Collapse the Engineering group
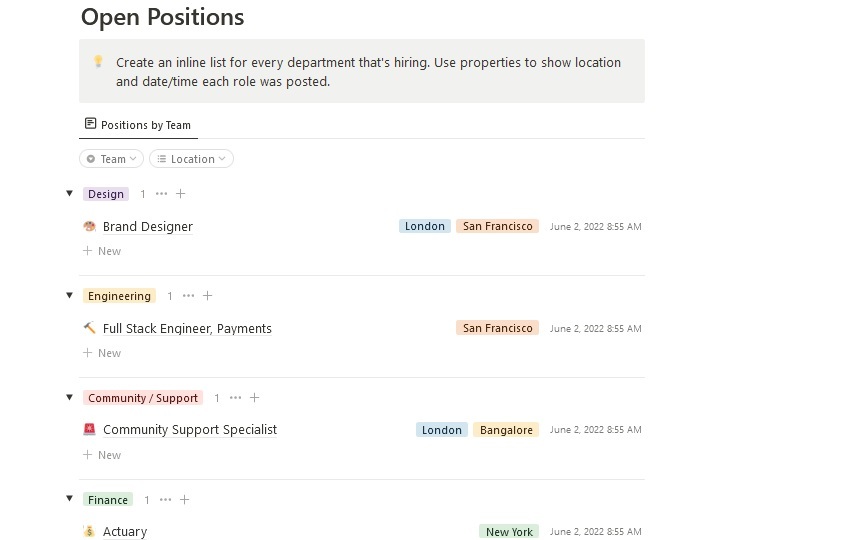This screenshot has height=540, width=856. tap(69, 296)
